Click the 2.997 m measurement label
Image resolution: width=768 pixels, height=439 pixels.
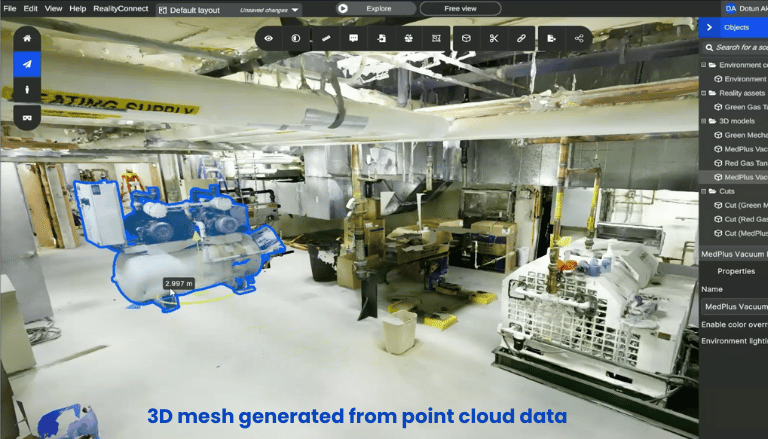[x=179, y=284]
